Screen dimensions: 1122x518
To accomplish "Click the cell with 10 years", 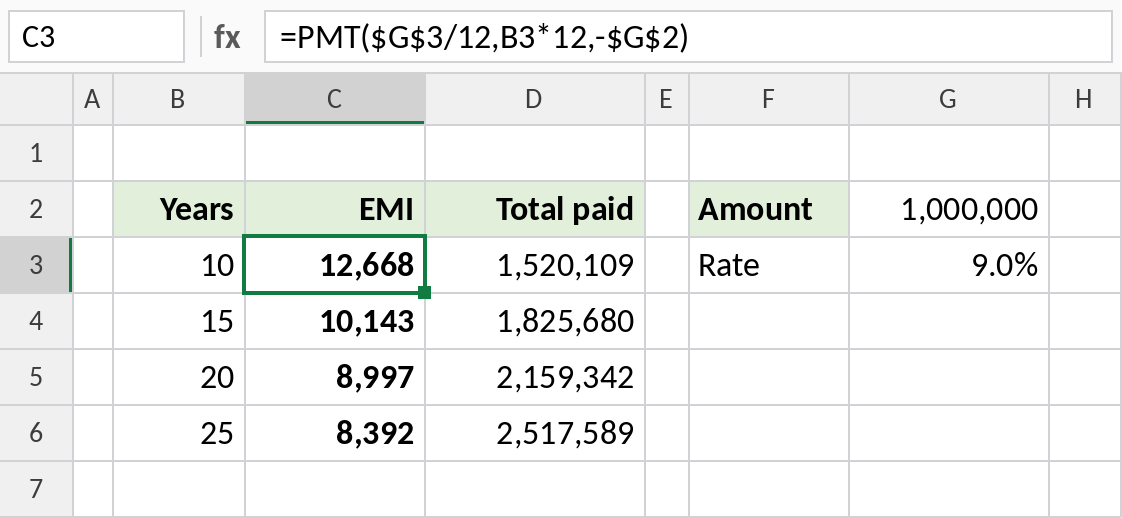I will coord(179,265).
